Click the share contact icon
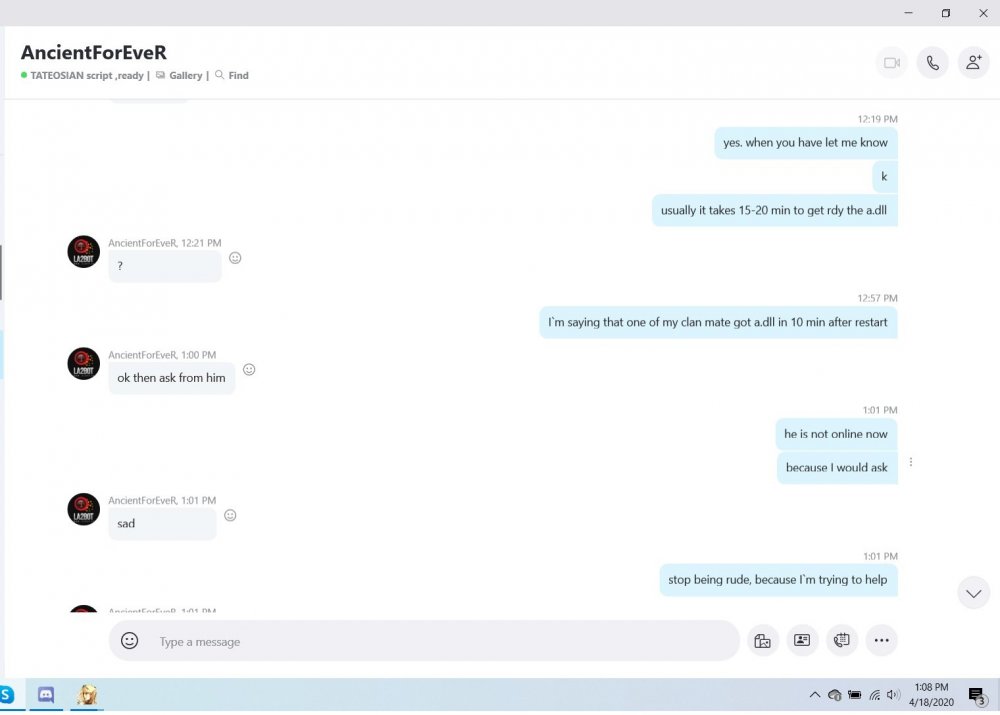 (x=801, y=641)
